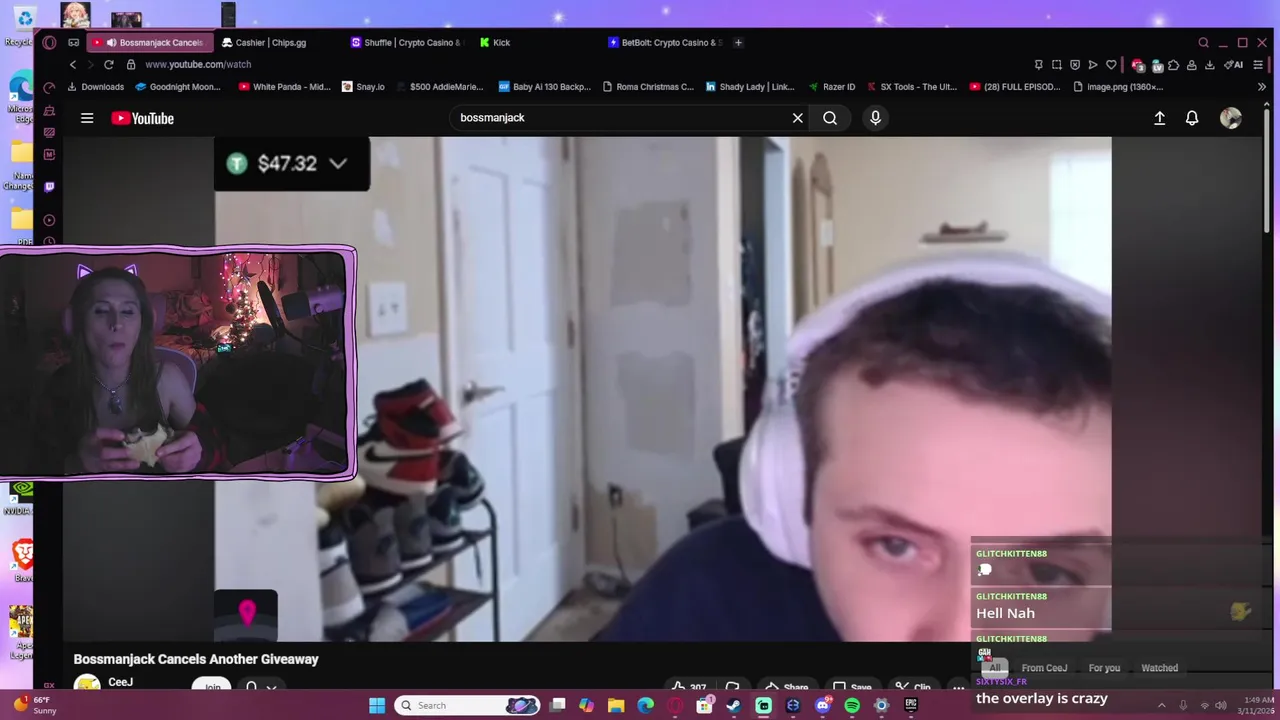The width and height of the screenshot is (1280, 720).
Task: Open browser downloads tray icon
Action: pyautogui.click(x=1210, y=65)
